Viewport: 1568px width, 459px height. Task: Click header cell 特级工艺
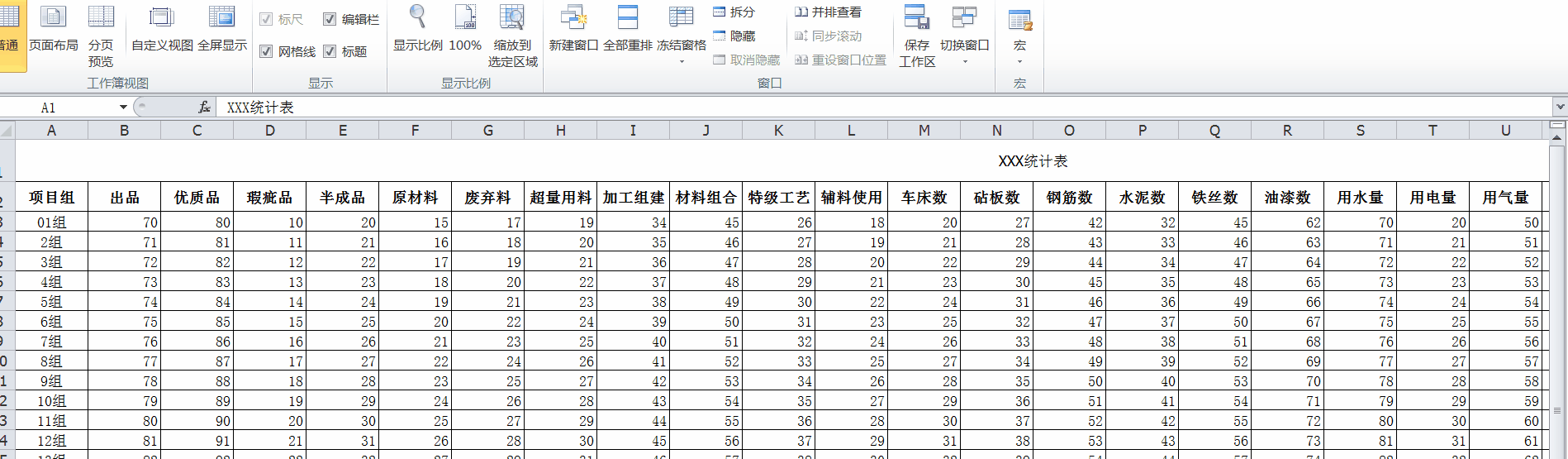pos(778,198)
